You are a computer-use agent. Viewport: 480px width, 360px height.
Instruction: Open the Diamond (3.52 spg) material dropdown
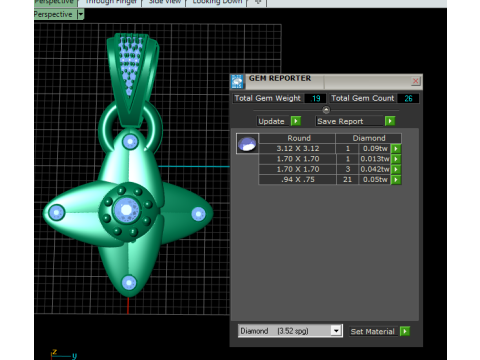tap(336, 331)
